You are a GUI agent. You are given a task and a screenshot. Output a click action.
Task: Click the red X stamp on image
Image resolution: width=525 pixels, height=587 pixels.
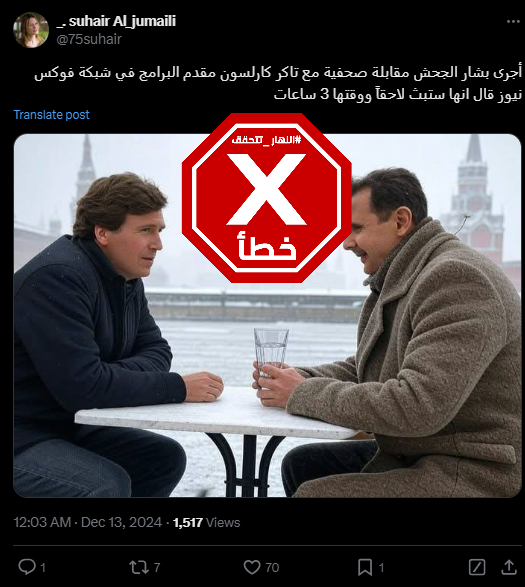[x=267, y=198]
